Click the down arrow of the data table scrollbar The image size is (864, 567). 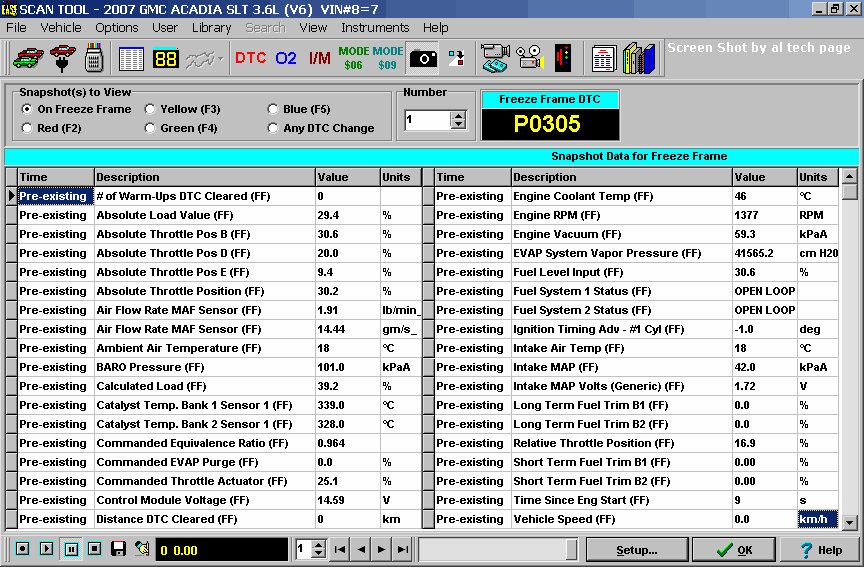(850, 522)
